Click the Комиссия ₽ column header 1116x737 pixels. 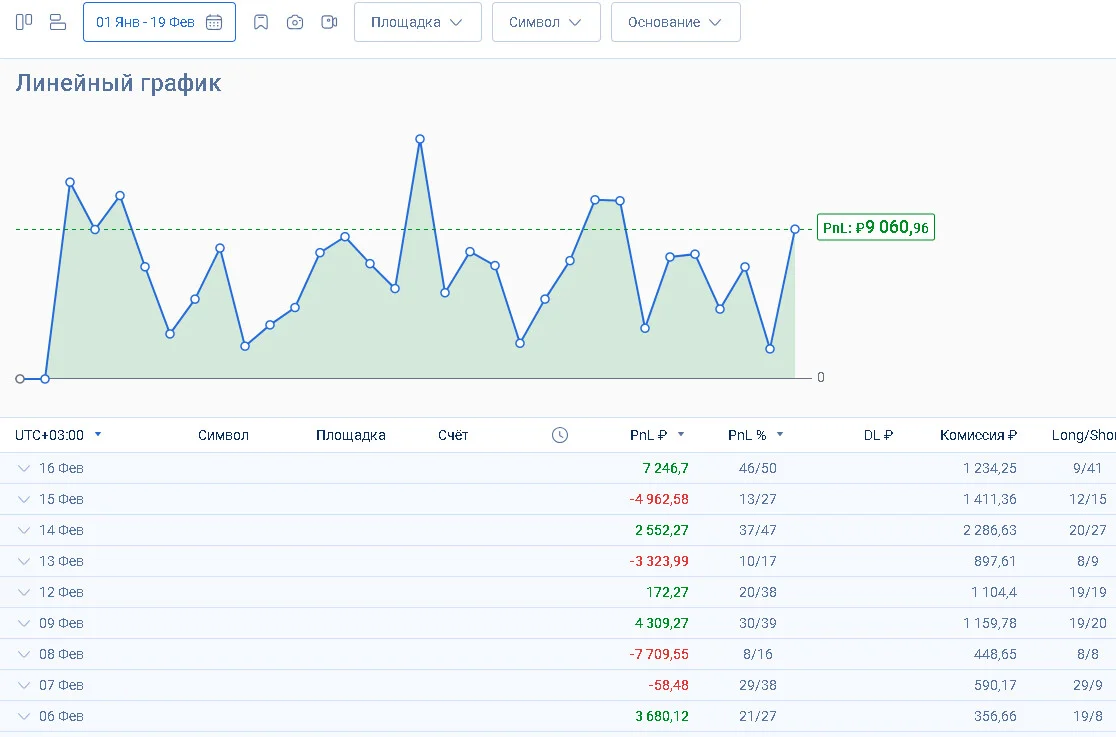[x=978, y=435]
